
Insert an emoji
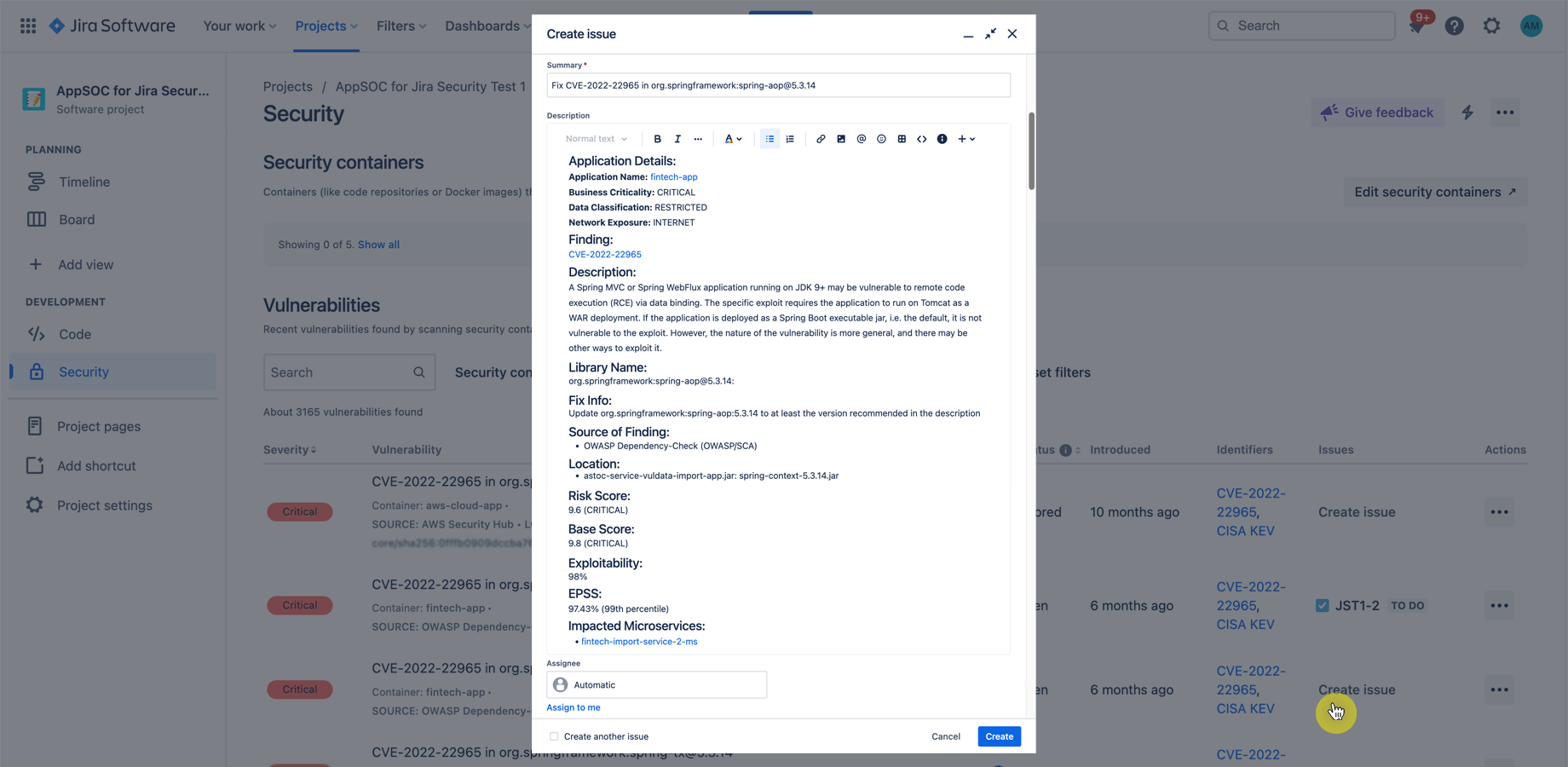882,139
